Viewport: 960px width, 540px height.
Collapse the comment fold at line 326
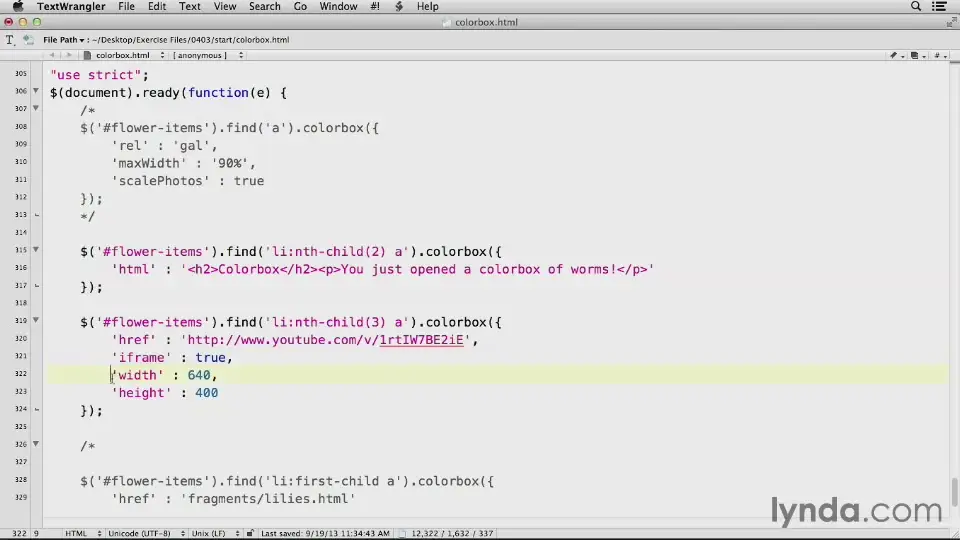(x=36, y=444)
